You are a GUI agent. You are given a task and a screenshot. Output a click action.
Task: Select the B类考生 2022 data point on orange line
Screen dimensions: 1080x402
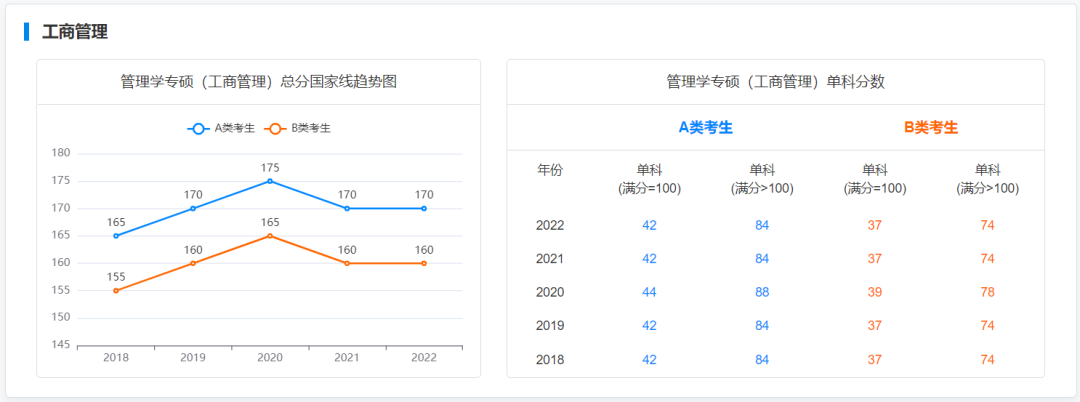tap(424, 263)
